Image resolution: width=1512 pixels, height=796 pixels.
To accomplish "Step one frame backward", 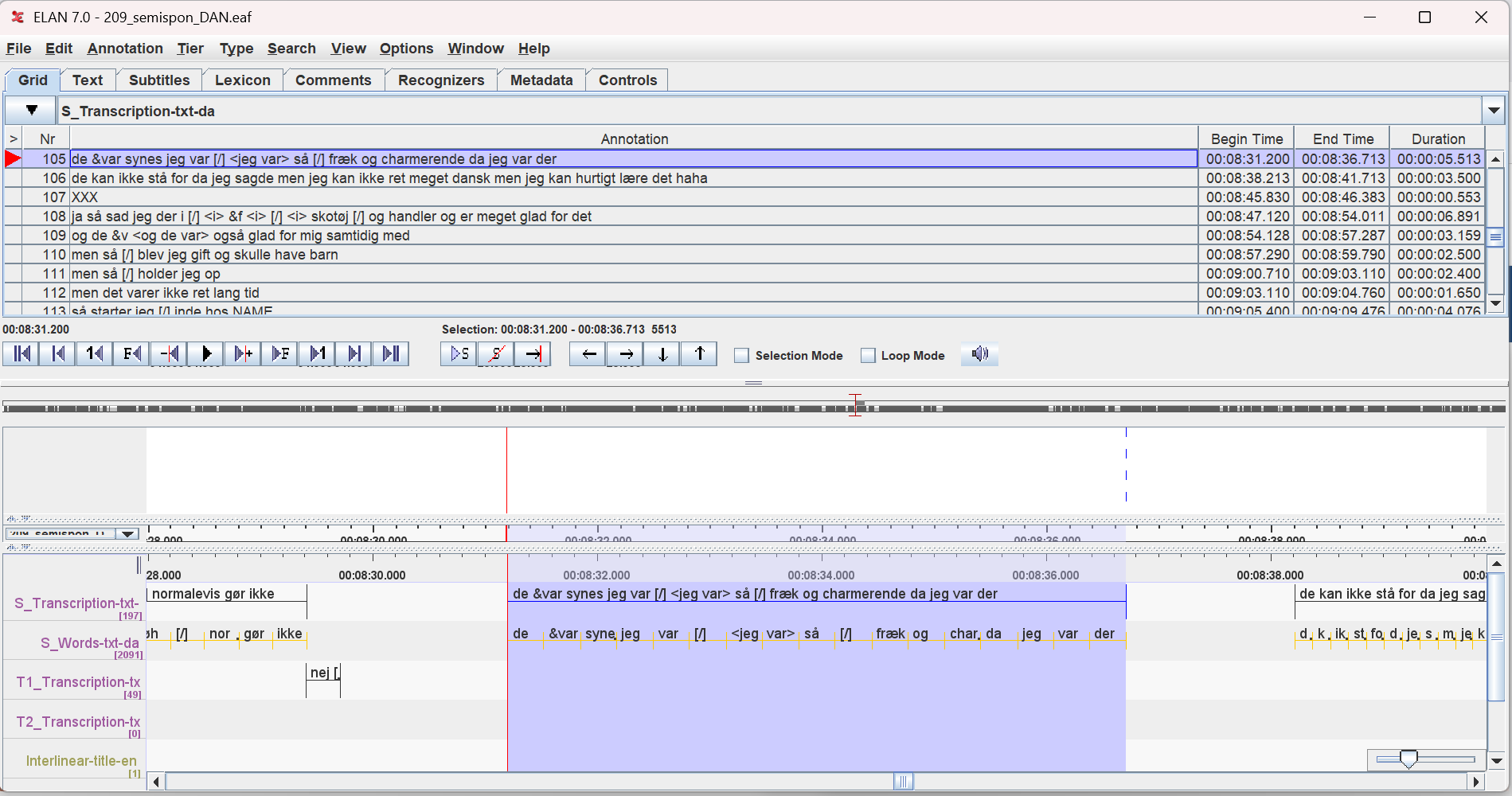I will (x=131, y=354).
